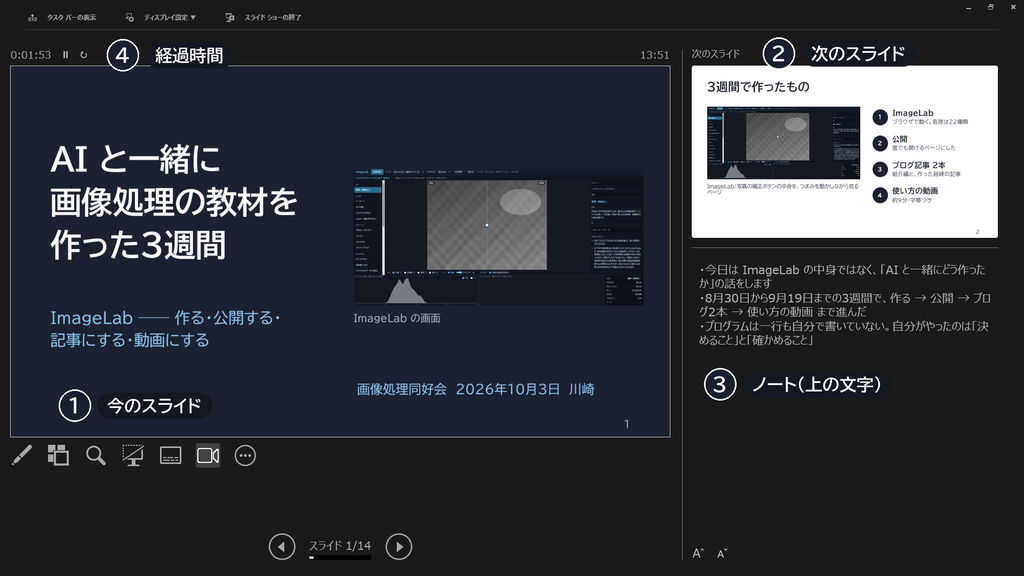Viewport: 1024px width, 576px height.
Task: Open the see all slides grid view
Action: click(x=58, y=455)
